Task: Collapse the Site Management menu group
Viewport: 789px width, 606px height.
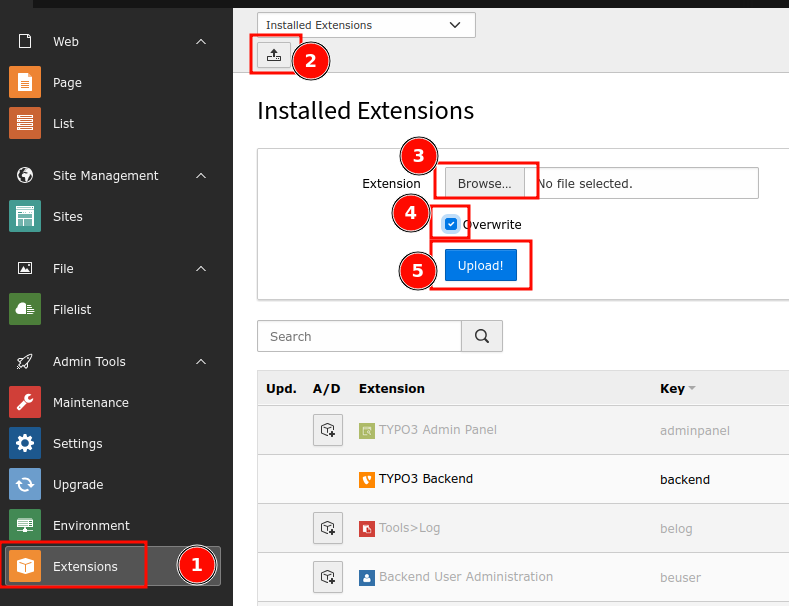Action: 201,175
